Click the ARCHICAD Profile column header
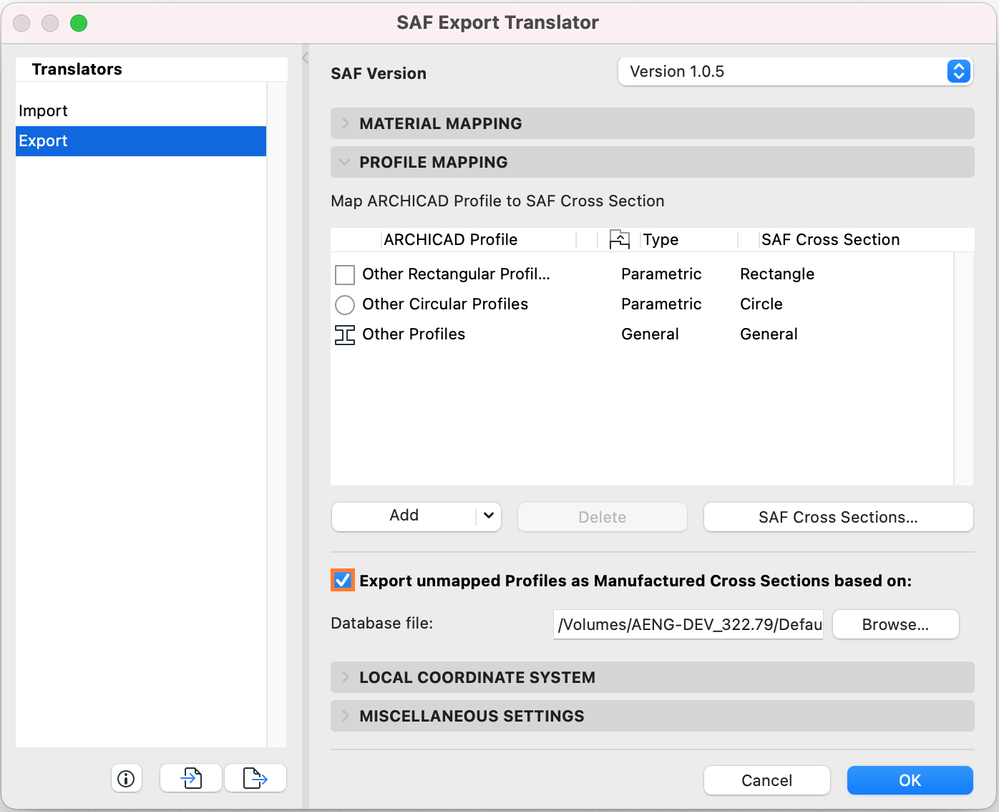The image size is (999, 812). [478, 240]
